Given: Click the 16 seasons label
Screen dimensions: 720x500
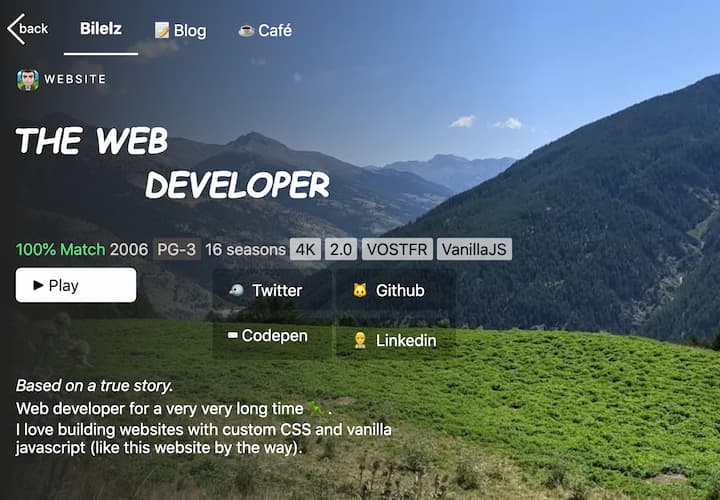Looking at the screenshot, I should [x=245, y=250].
